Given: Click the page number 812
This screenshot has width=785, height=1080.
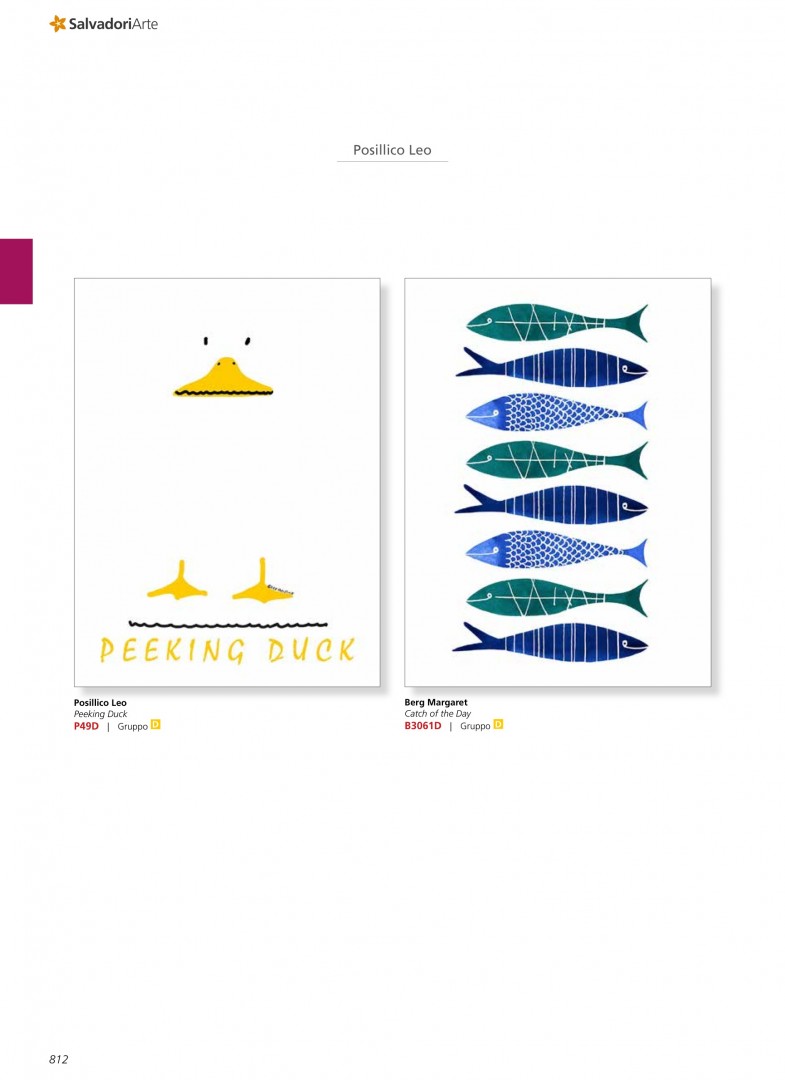Looking at the screenshot, I should (59, 1059).
